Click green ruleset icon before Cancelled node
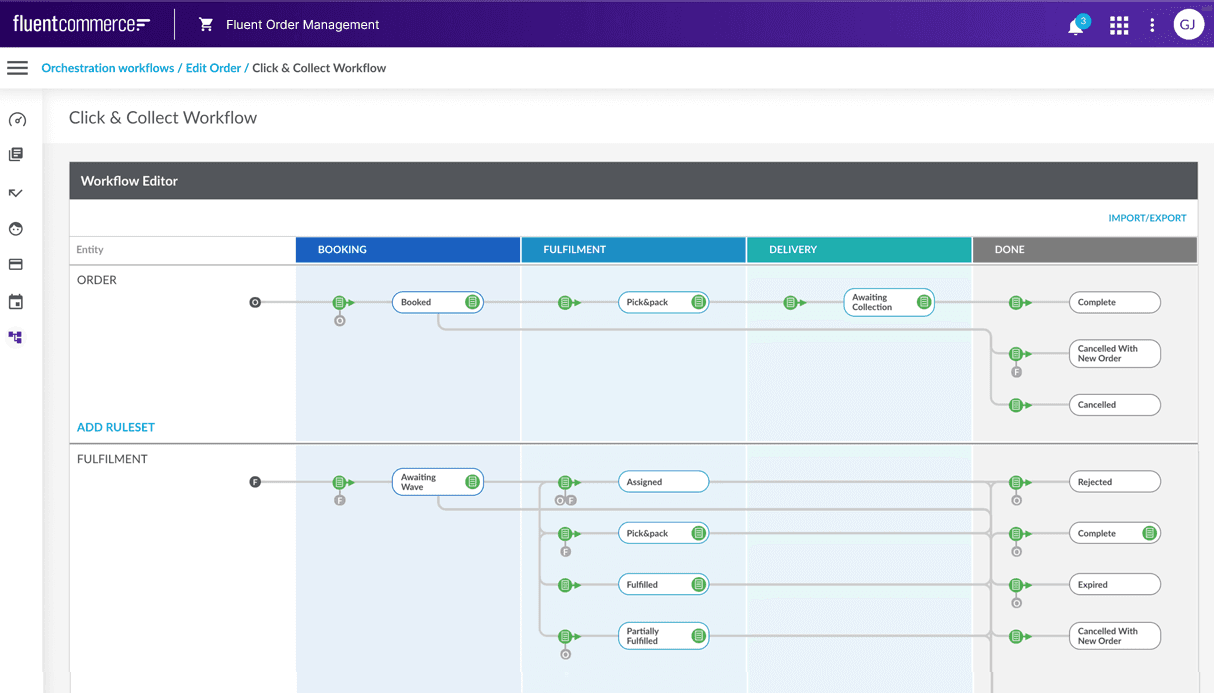The image size is (1214, 693). point(1016,405)
